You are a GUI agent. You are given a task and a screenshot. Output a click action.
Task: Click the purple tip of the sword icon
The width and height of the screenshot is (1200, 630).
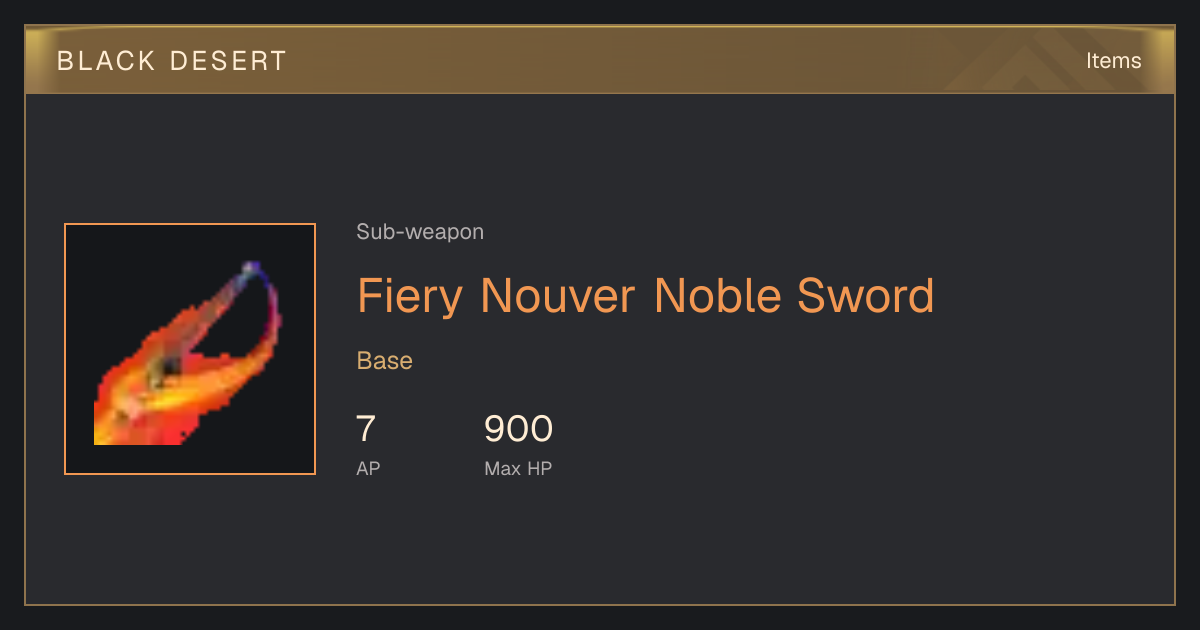(x=252, y=270)
